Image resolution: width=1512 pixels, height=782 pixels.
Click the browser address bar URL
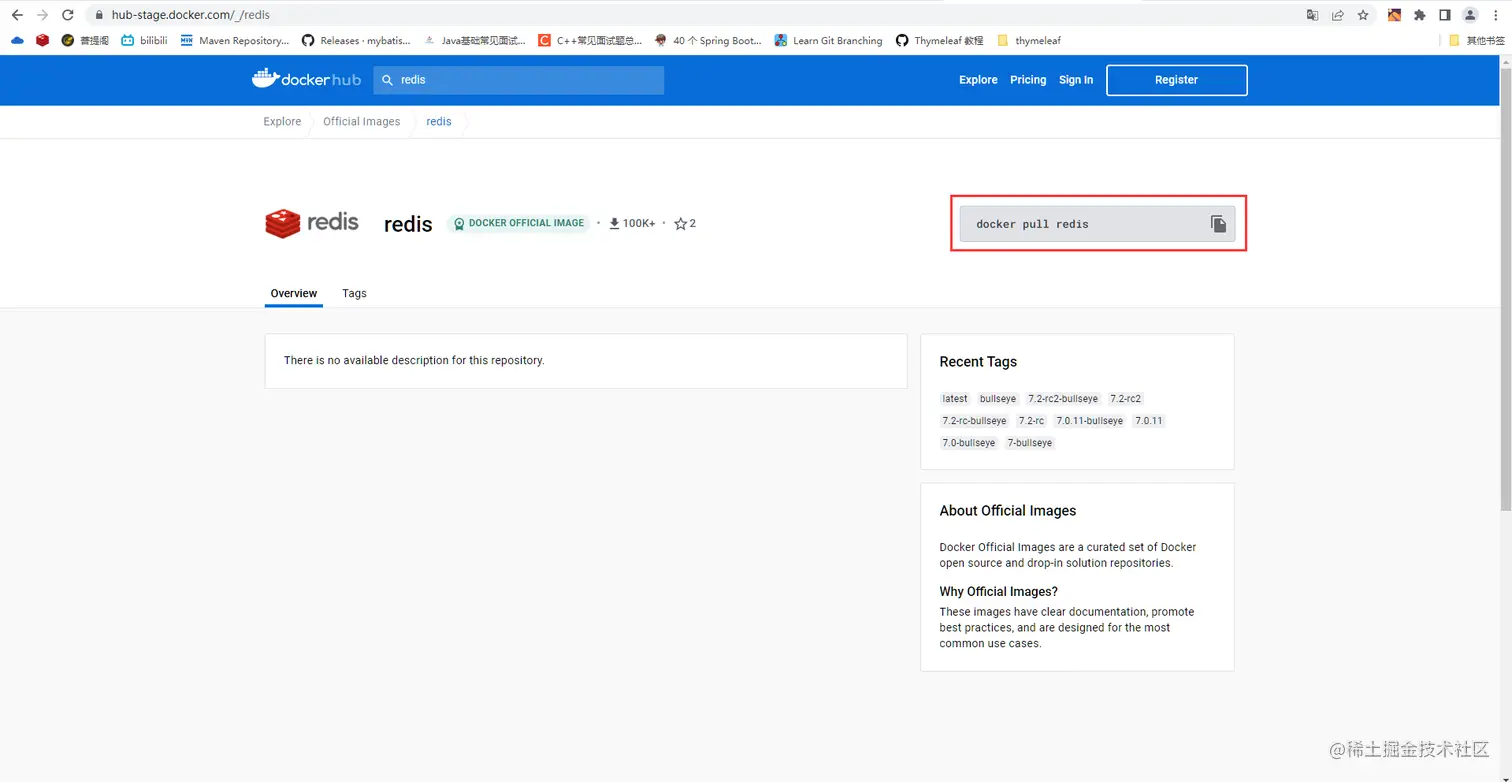[191, 15]
